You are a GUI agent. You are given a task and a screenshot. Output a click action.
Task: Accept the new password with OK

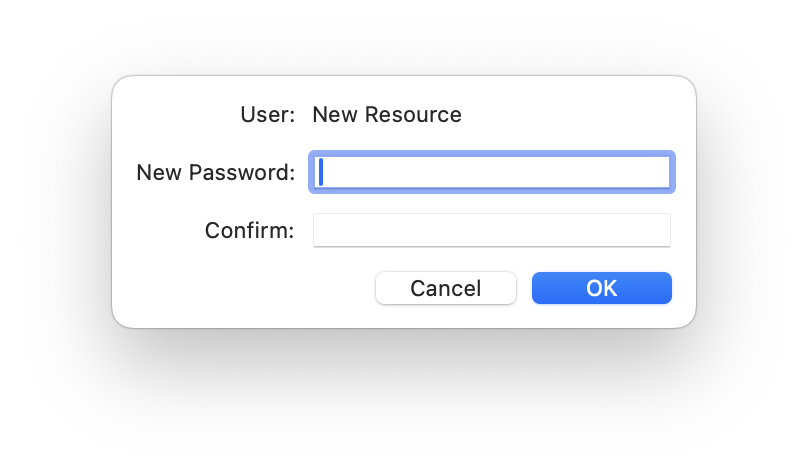pyautogui.click(x=601, y=288)
